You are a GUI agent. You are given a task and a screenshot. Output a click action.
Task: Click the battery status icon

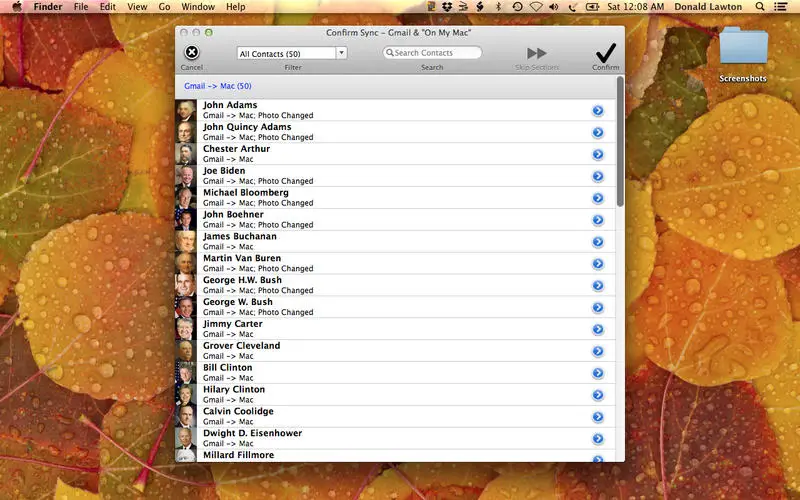[592, 7]
